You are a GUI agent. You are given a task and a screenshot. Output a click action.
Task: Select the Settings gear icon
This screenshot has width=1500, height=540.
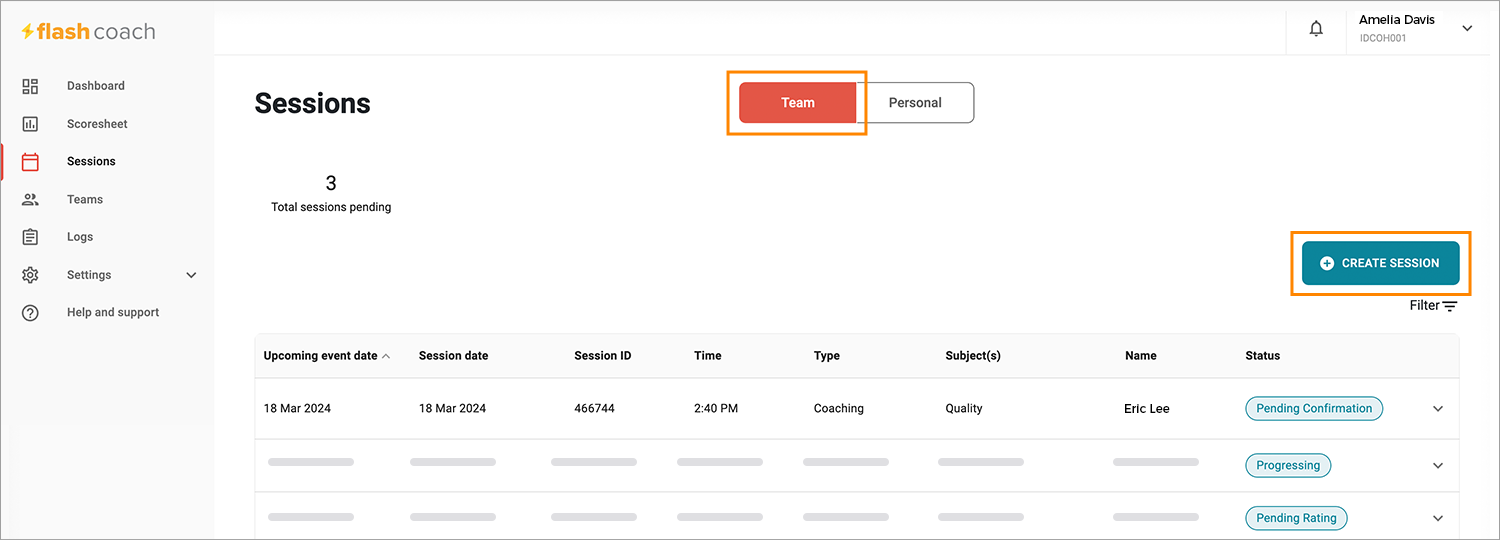[30, 275]
